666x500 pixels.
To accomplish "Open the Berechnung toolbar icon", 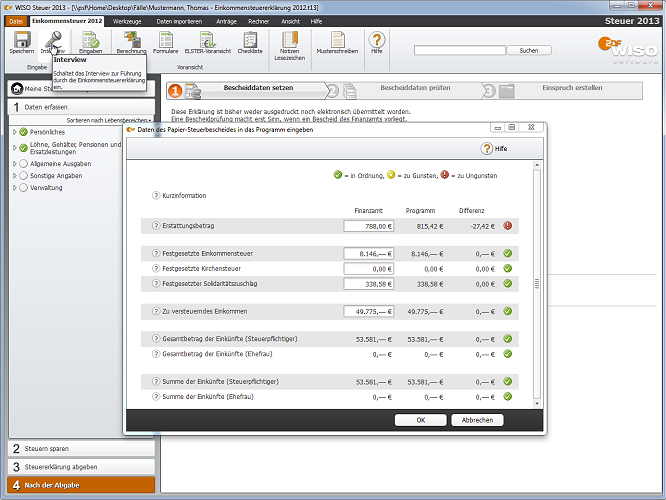I will [x=132, y=40].
